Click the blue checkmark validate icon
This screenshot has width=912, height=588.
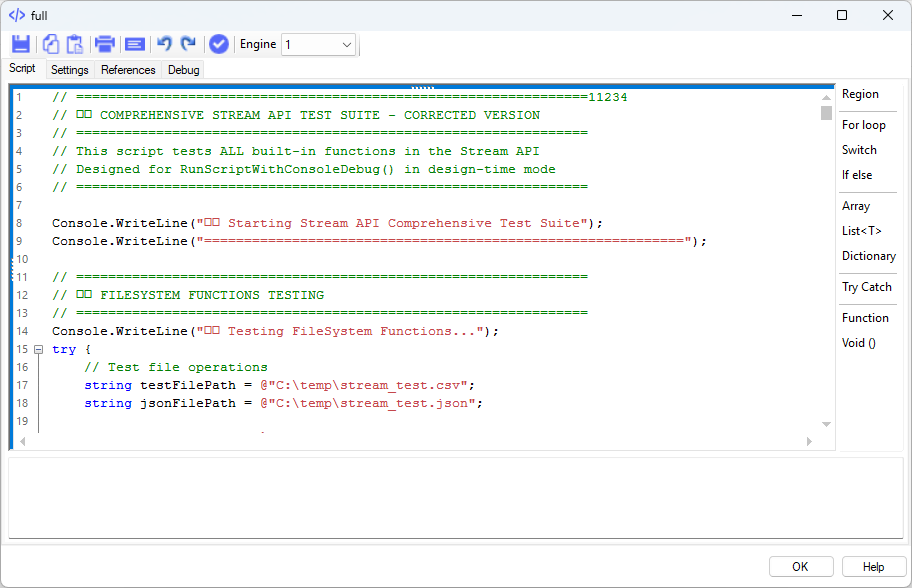click(x=219, y=44)
